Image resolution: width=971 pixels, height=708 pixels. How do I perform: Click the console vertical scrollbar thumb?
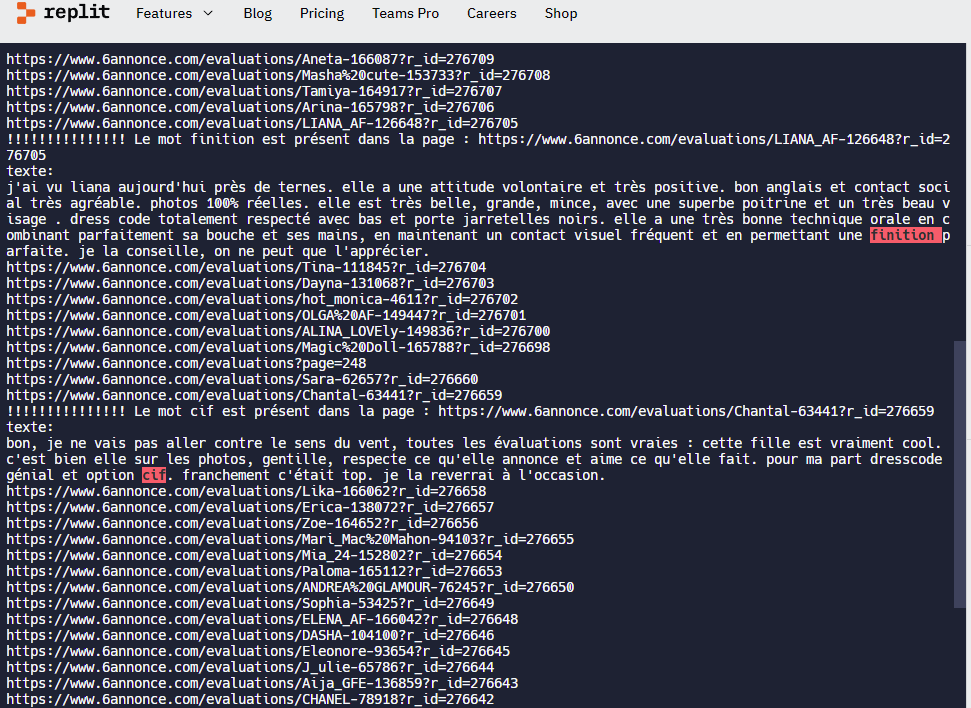click(x=959, y=474)
